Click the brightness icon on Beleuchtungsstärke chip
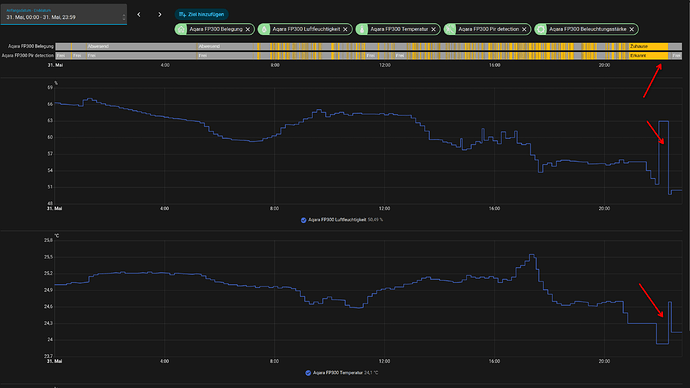Image resolution: width=690 pixels, height=388 pixels. pyautogui.click(x=541, y=29)
